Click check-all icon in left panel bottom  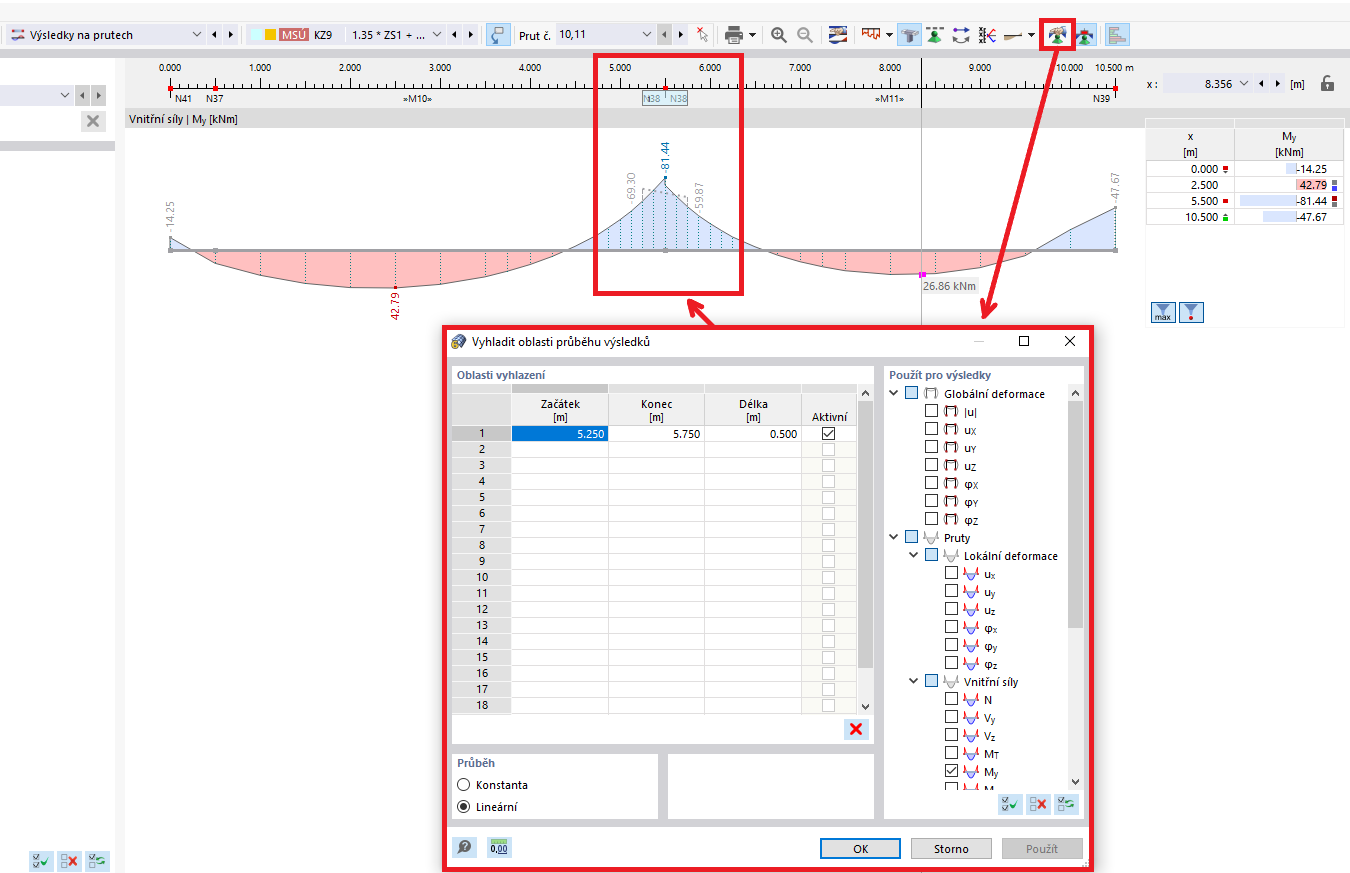(x=41, y=860)
